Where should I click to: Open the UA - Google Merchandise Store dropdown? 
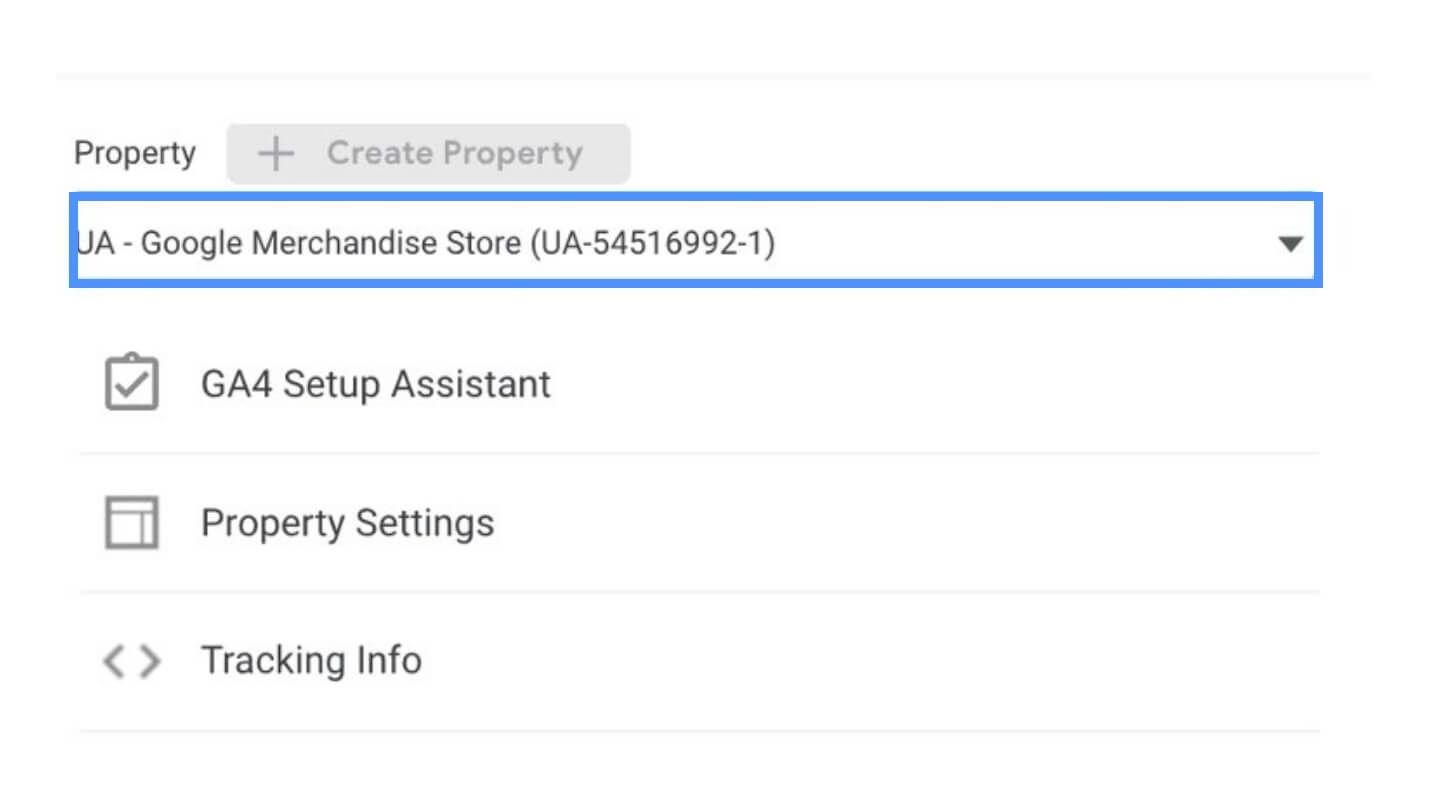click(x=690, y=243)
